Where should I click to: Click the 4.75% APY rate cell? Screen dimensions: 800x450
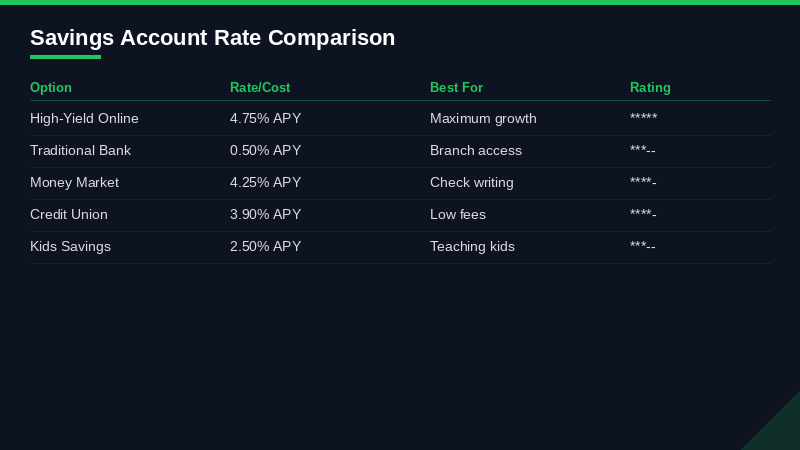tap(265, 119)
